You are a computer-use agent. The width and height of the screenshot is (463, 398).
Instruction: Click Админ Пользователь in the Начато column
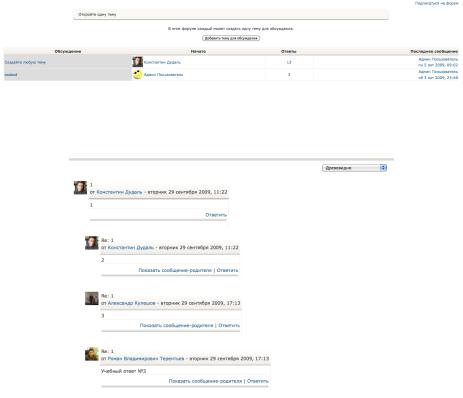[163, 75]
